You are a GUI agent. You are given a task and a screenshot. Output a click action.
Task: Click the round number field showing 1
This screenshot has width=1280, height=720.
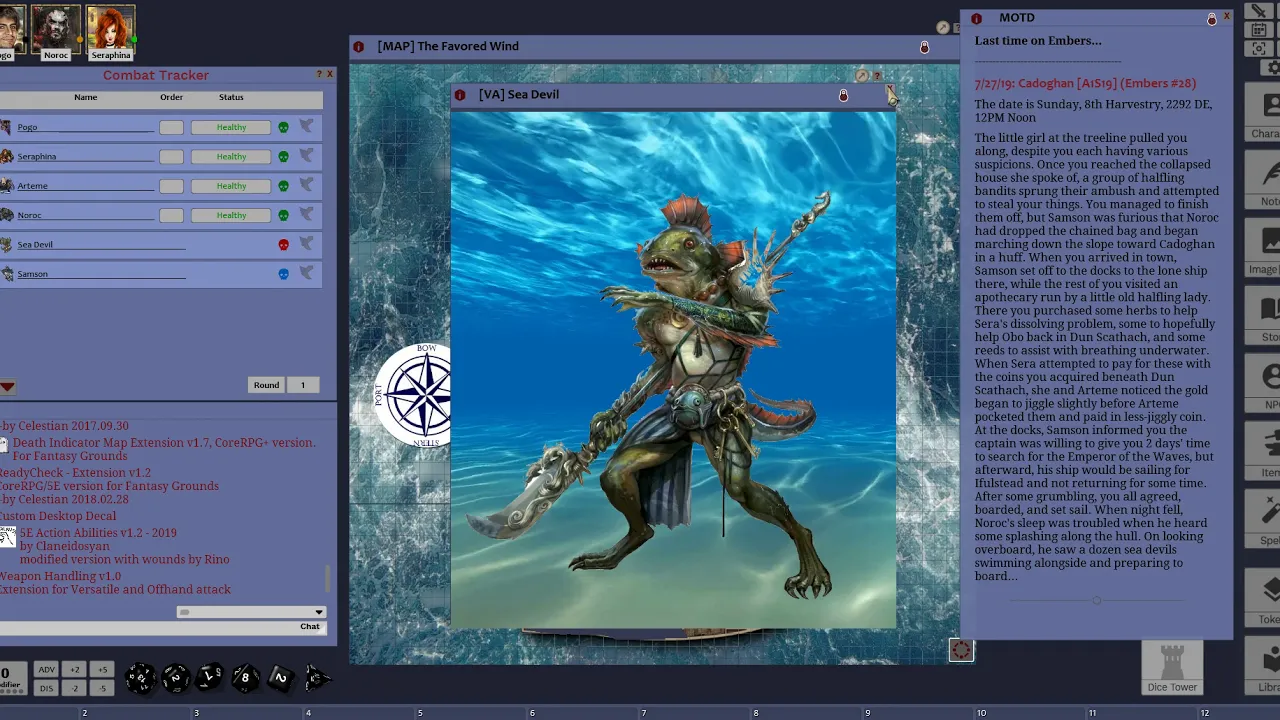302,385
